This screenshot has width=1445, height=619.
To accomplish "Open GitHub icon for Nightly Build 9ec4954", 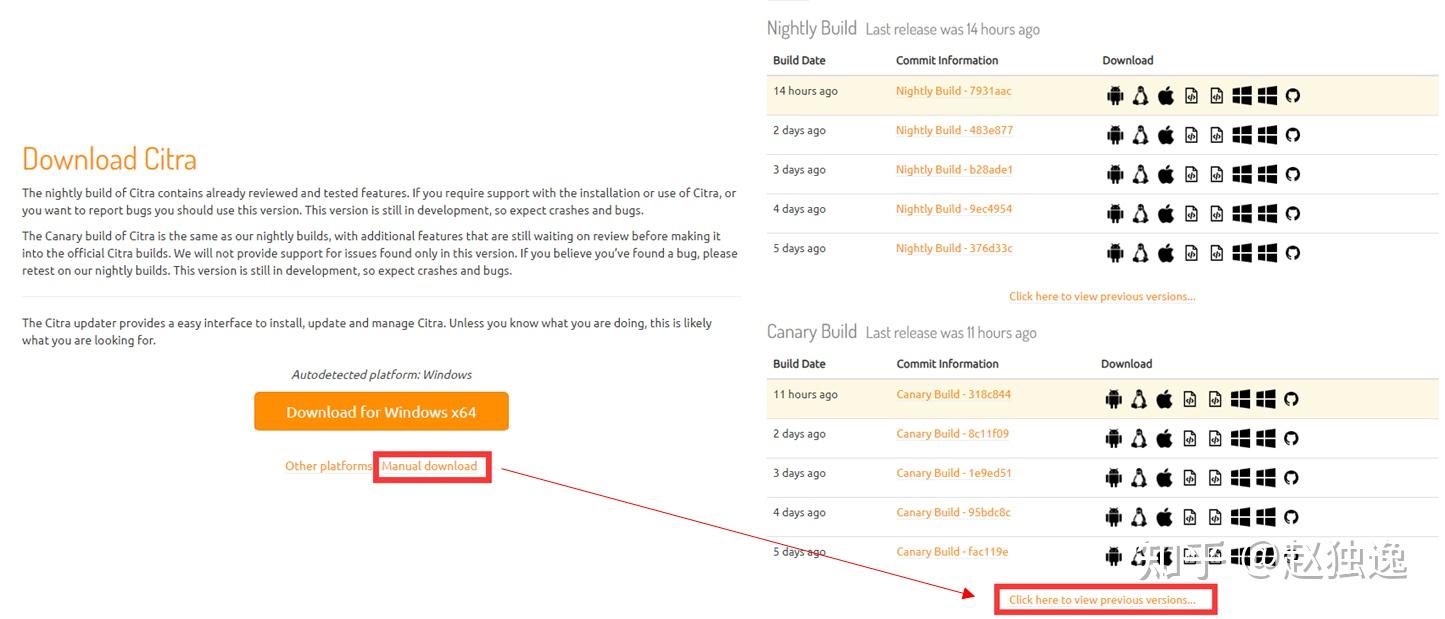I will click(1292, 213).
